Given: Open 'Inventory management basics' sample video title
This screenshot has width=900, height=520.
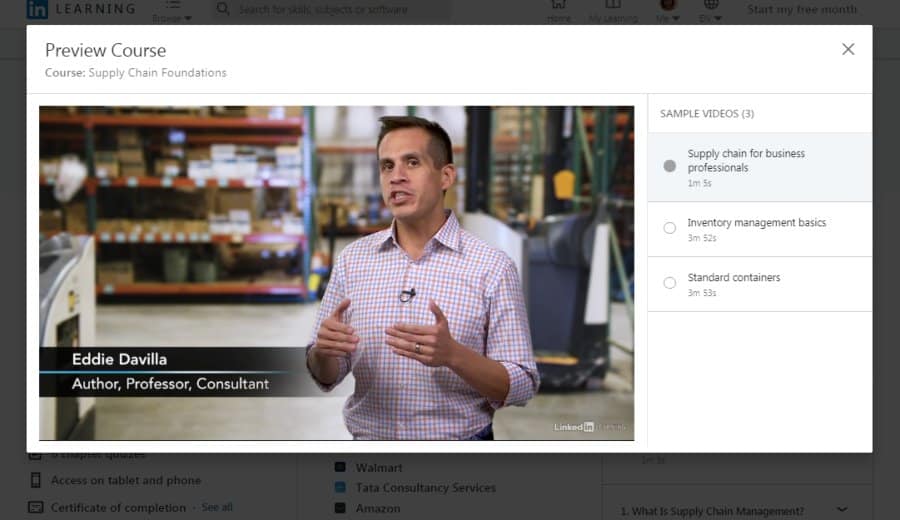Looking at the screenshot, I should coord(757,223).
